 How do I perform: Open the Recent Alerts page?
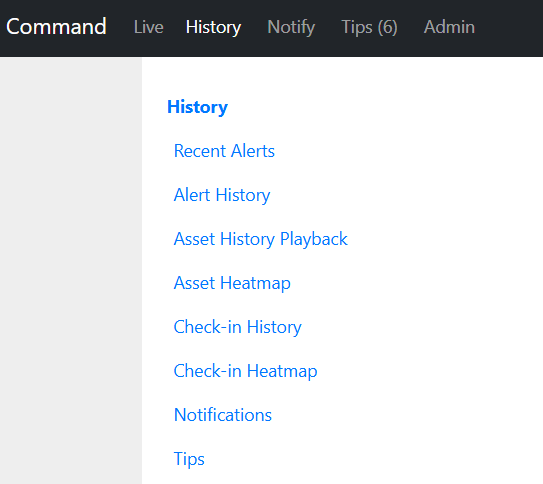click(224, 151)
